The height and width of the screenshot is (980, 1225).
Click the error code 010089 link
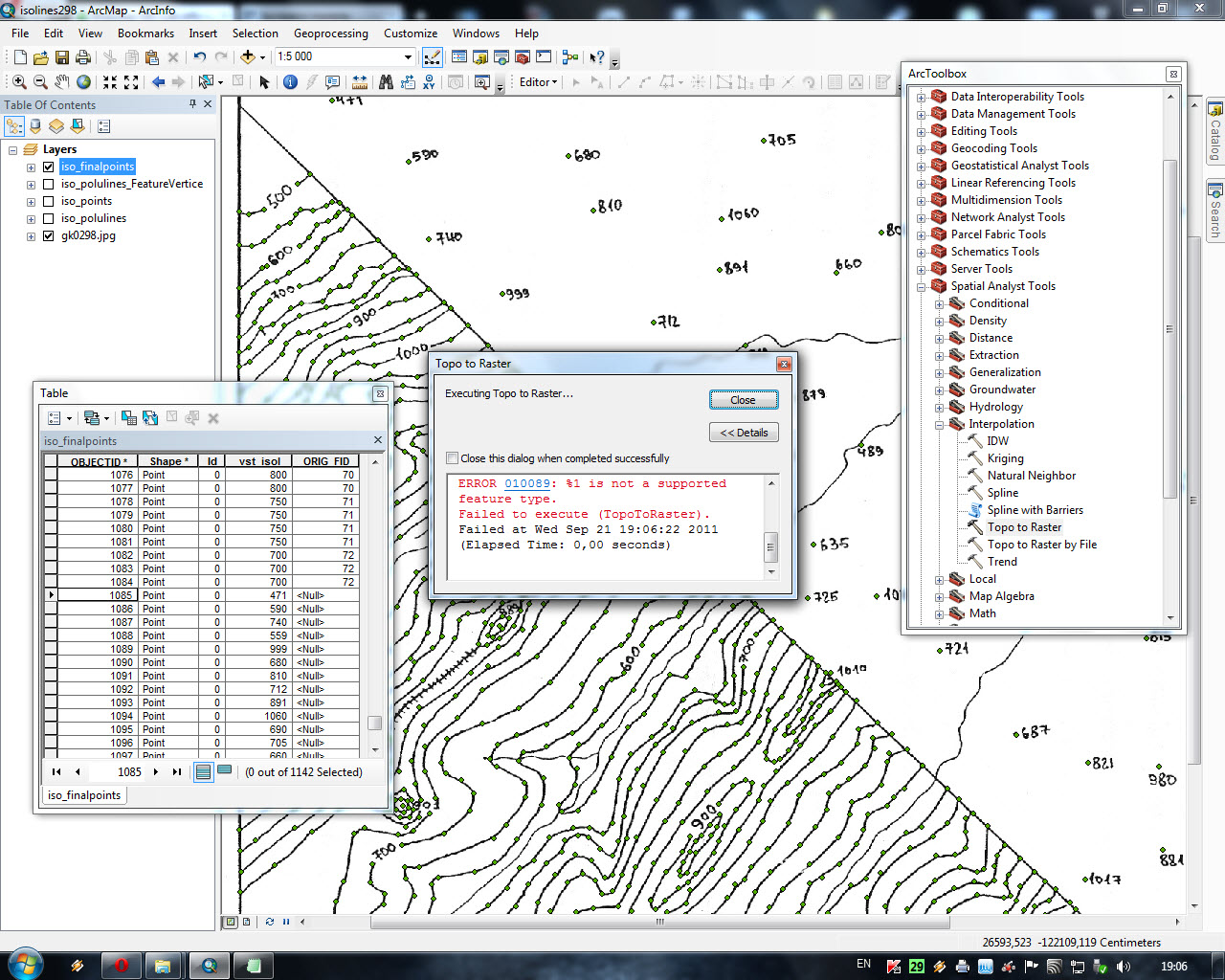point(527,483)
